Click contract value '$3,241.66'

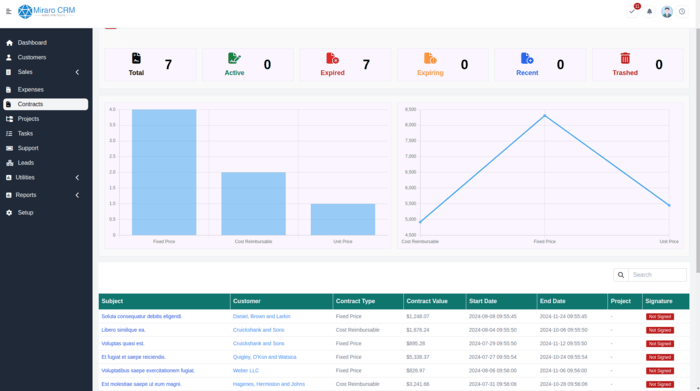click(x=418, y=384)
